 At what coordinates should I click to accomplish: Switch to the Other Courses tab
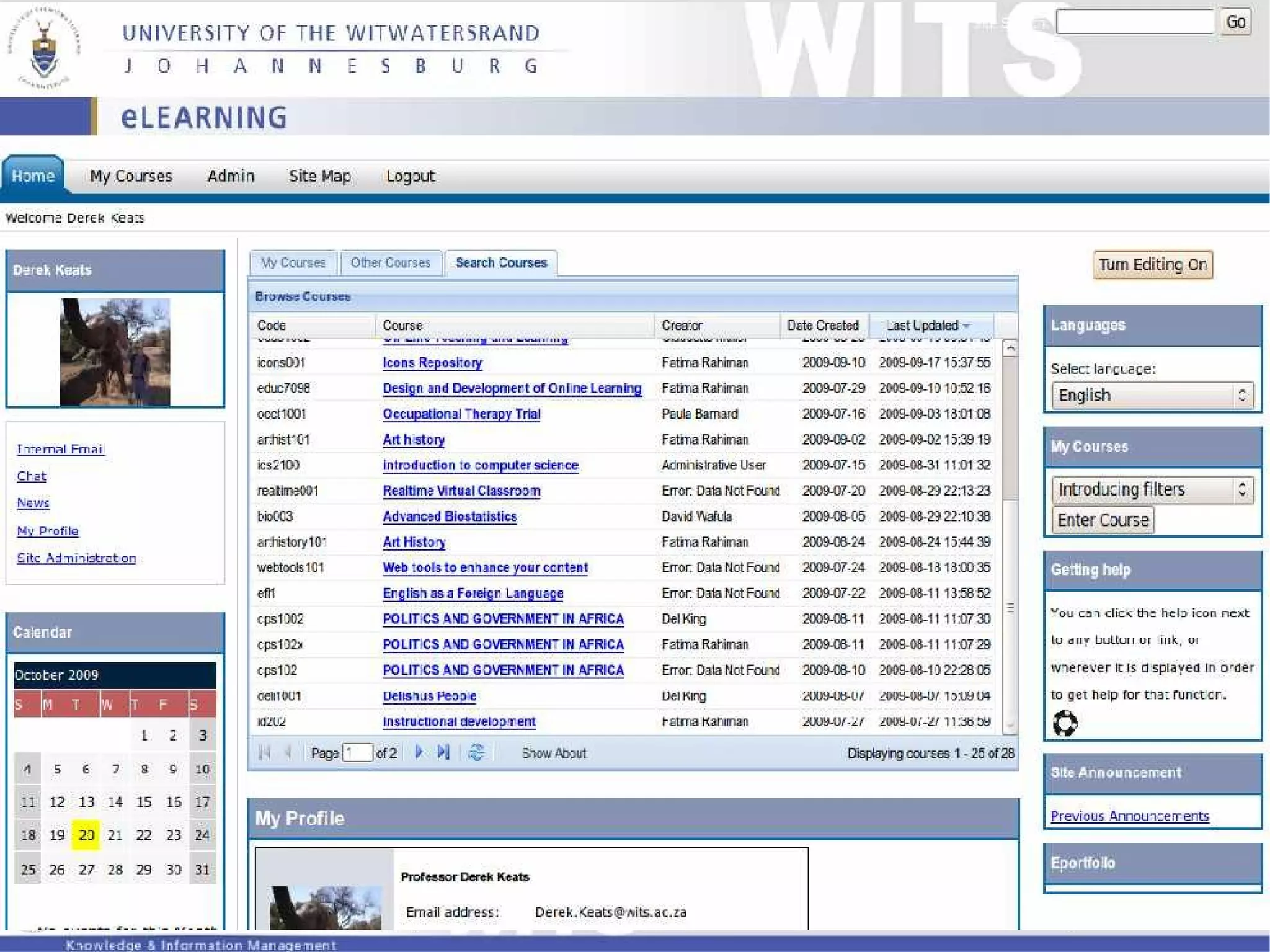coord(391,263)
